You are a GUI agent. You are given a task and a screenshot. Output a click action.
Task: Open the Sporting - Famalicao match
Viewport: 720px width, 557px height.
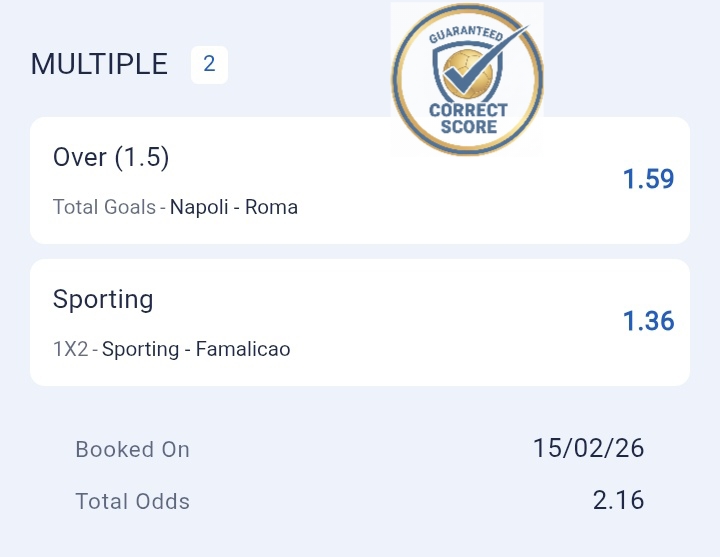tap(196, 350)
